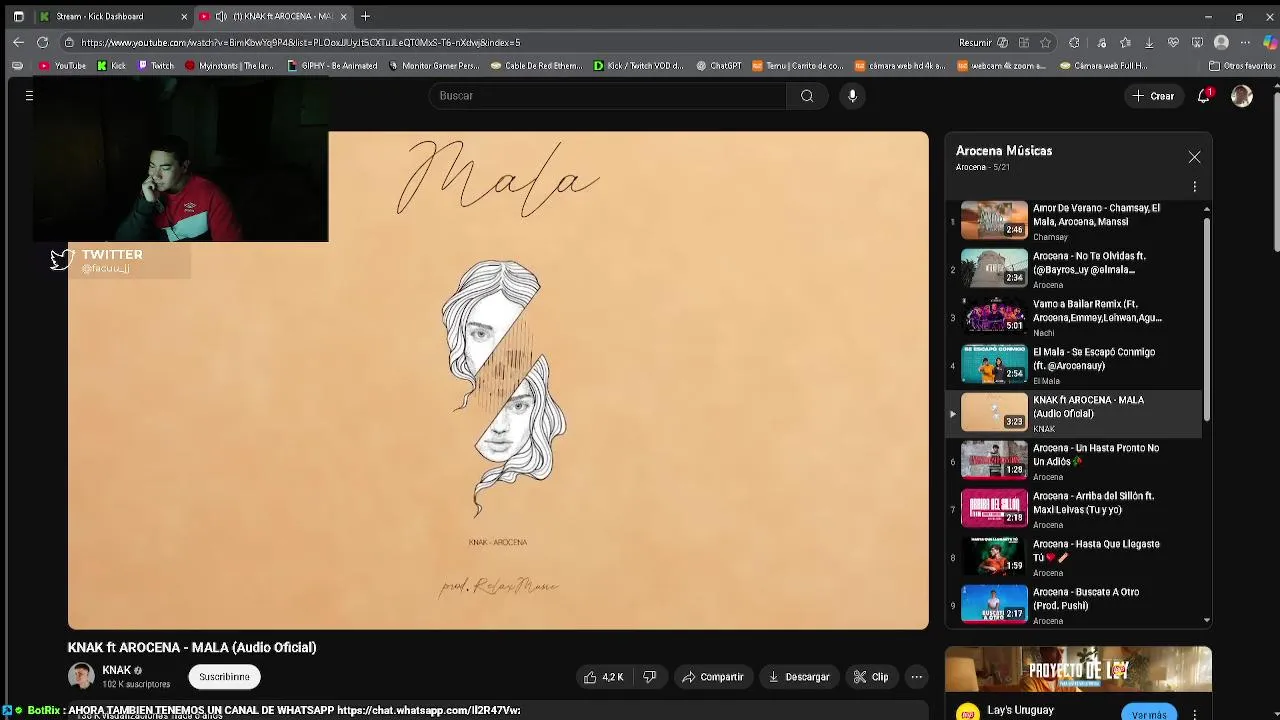
Task: Open ChatGPT bookmark
Action: 718,66
